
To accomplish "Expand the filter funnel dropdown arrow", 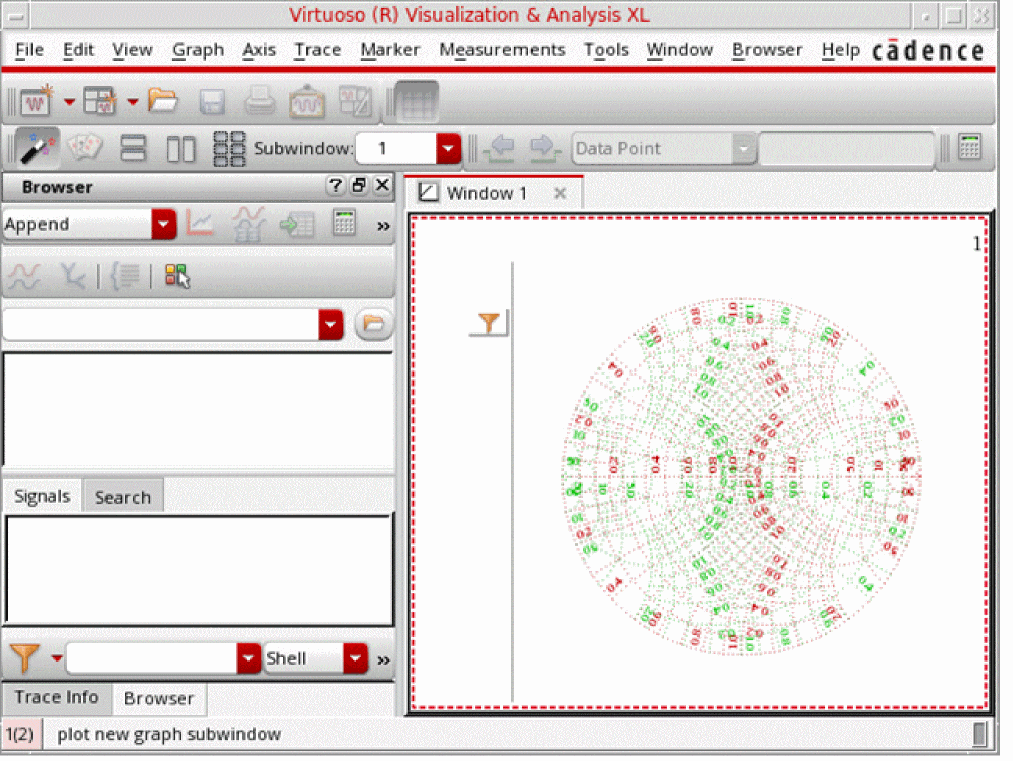I will coord(57,658).
